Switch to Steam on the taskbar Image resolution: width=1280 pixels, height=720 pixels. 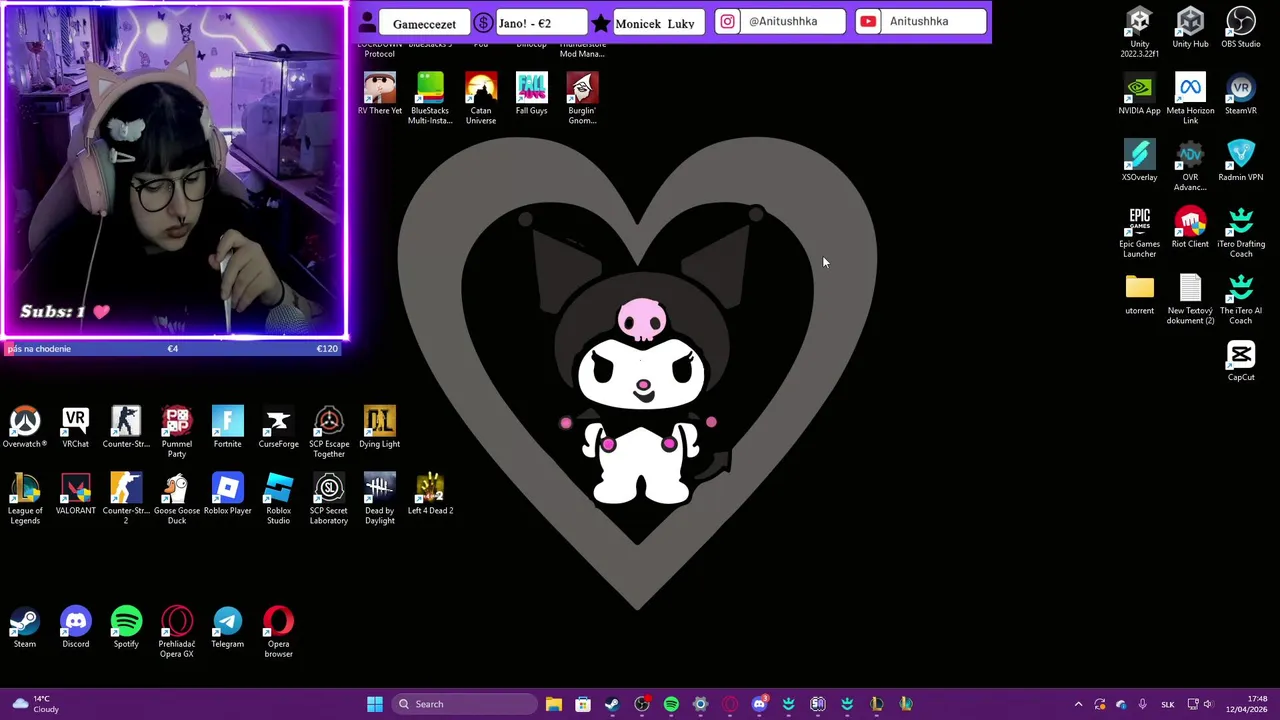612,704
